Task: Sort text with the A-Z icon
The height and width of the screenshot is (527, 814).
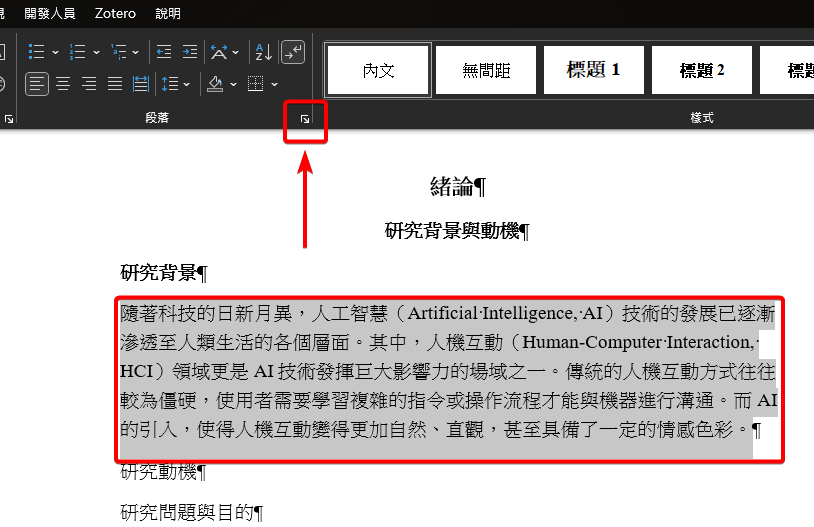Action: click(x=262, y=52)
